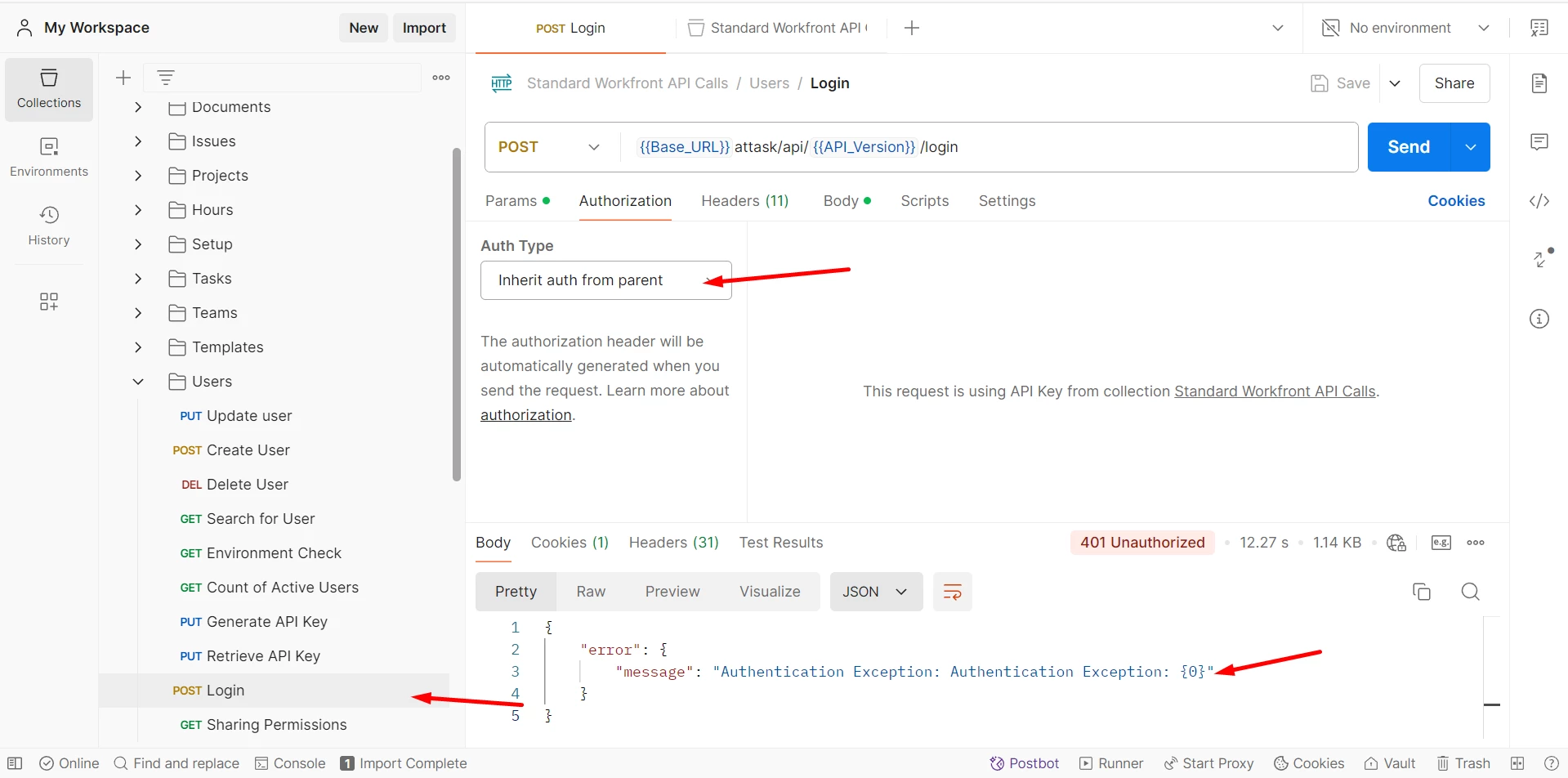Open response options three-dot menu

(x=1476, y=543)
